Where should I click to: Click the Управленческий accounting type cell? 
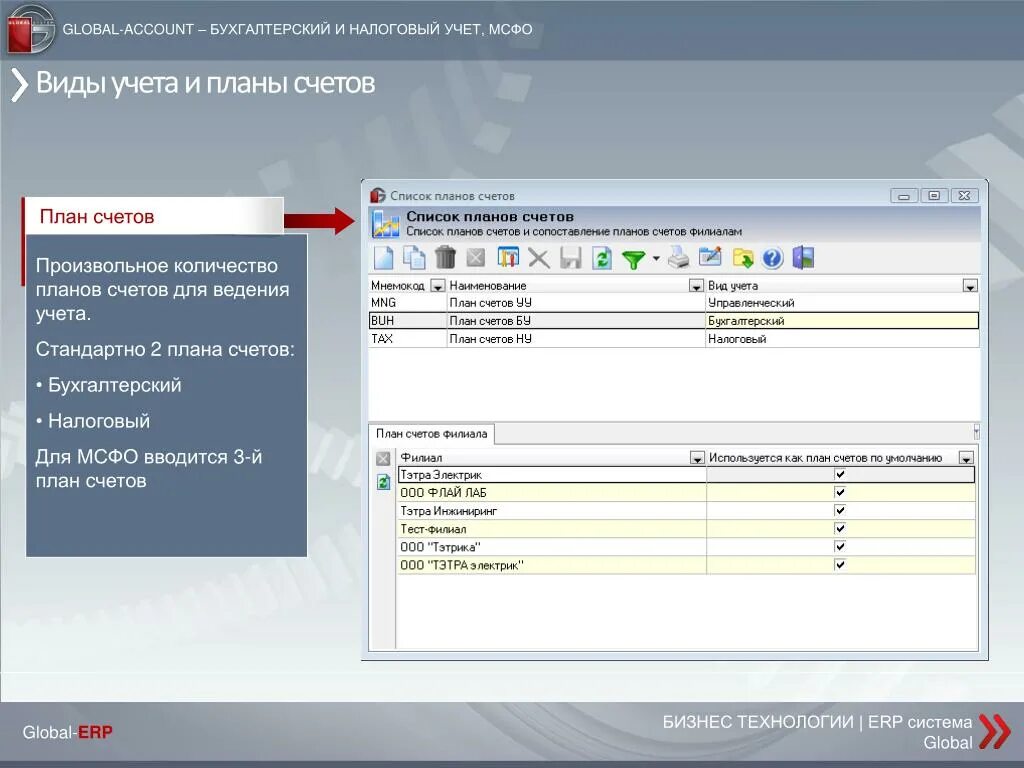tap(842, 303)
